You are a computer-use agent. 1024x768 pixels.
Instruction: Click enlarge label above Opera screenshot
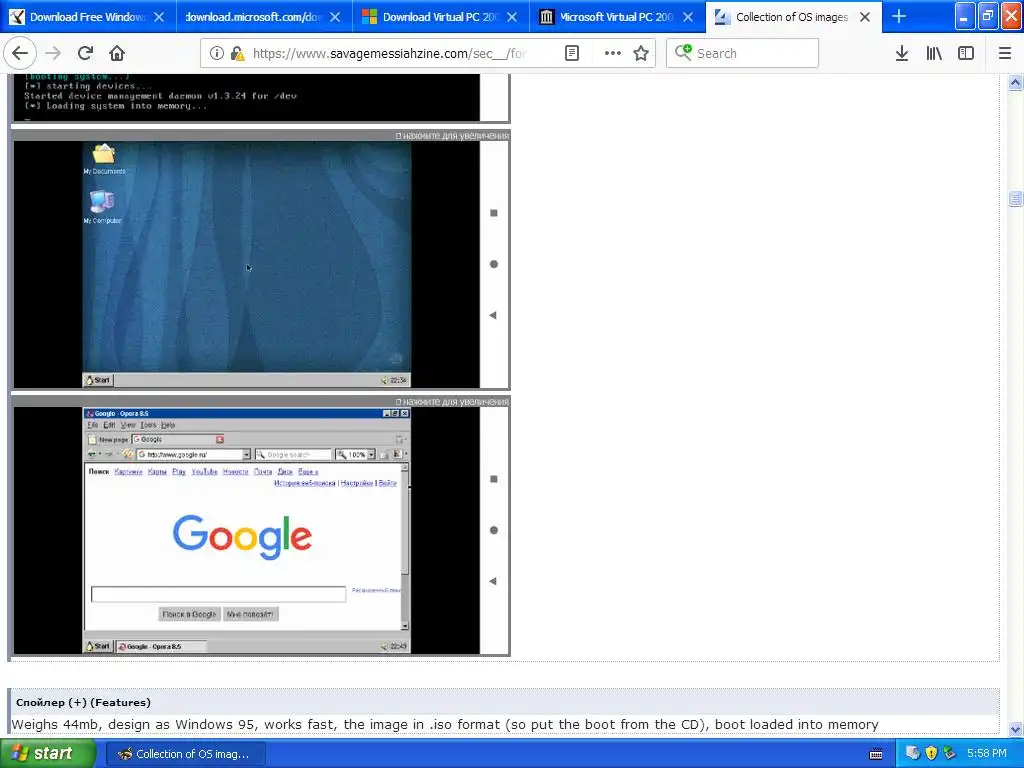click(x=452, y=402)
